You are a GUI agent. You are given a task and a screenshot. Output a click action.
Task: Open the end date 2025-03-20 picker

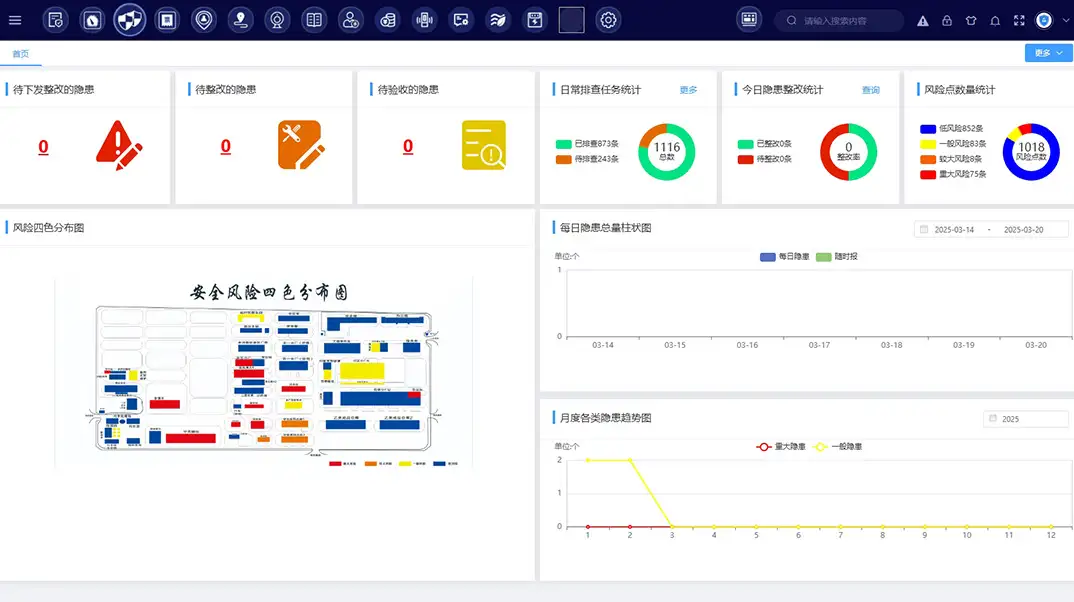[x=1023, y=229]
